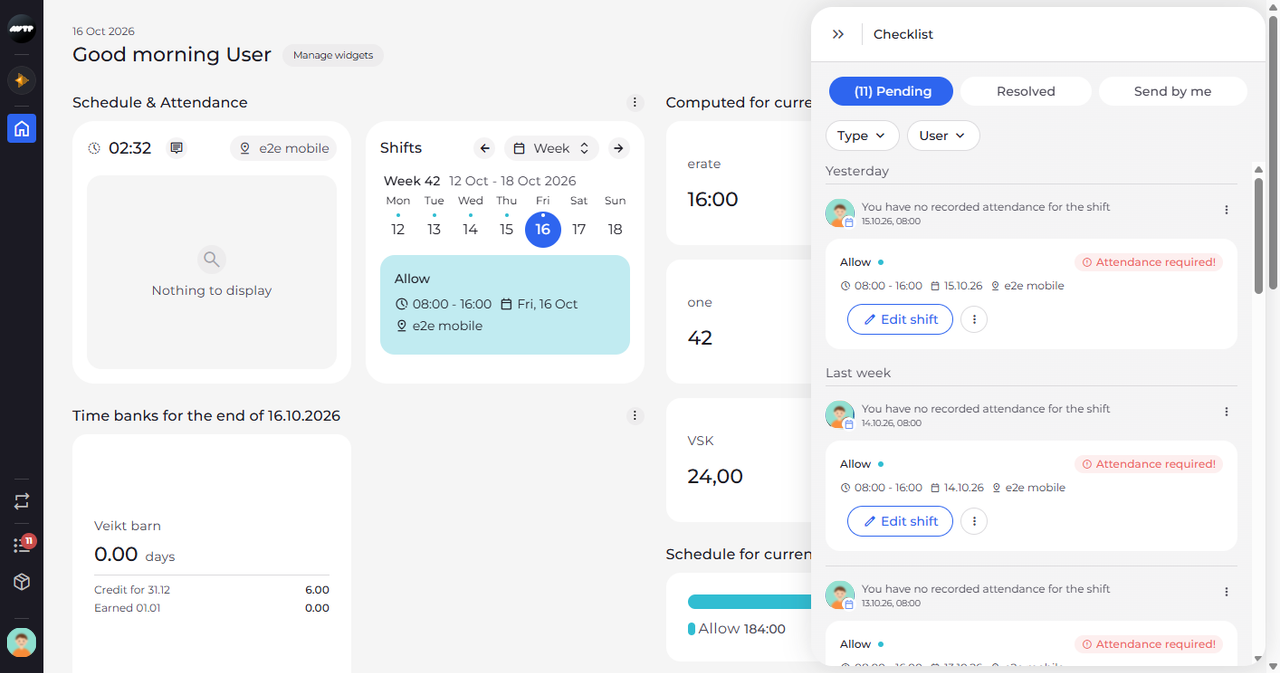Screen dimensions: 1280x673
Task: Click the teal Allow schedule progress bar
Action: 749,601
